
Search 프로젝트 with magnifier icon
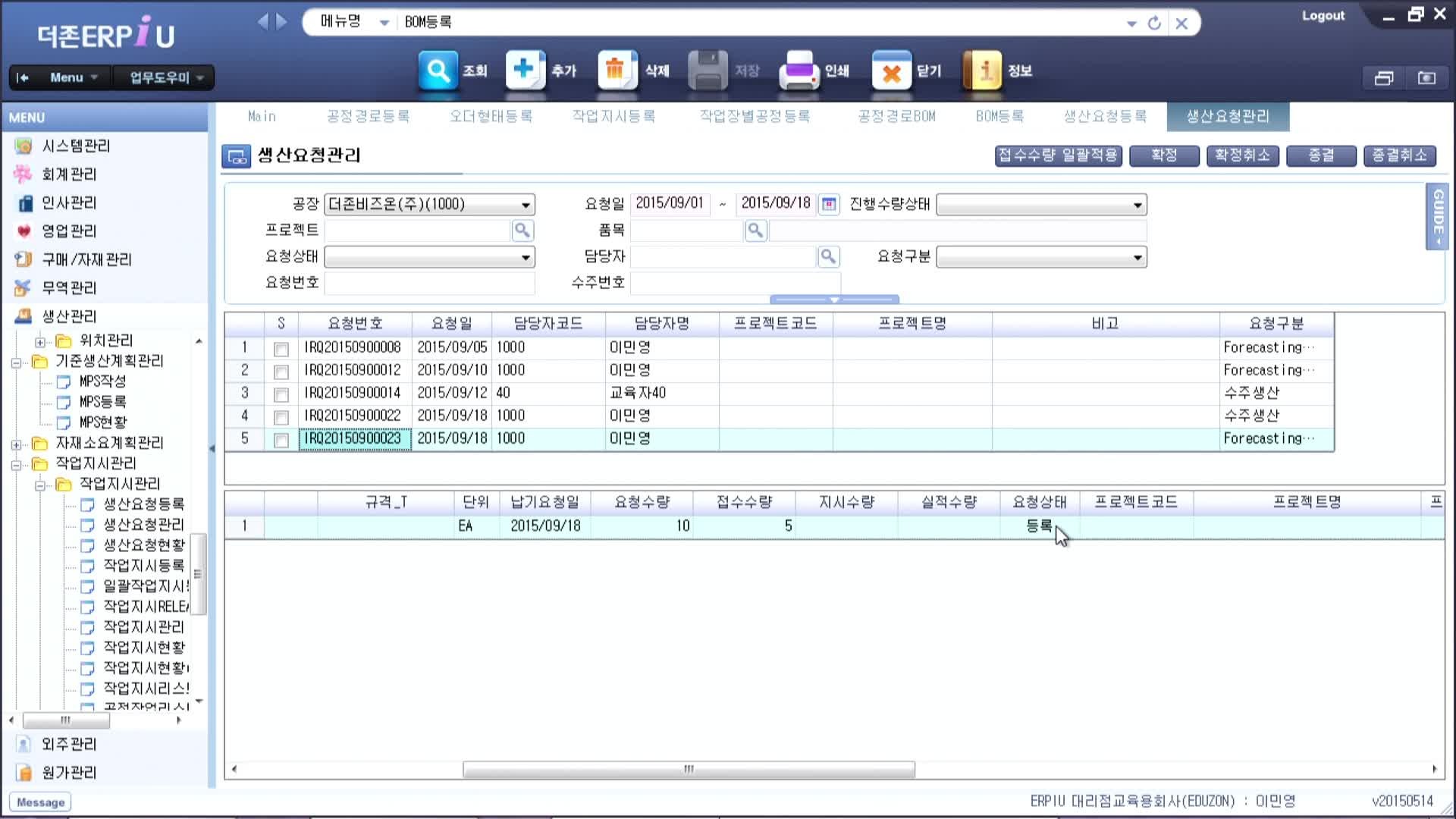(522, 231)
